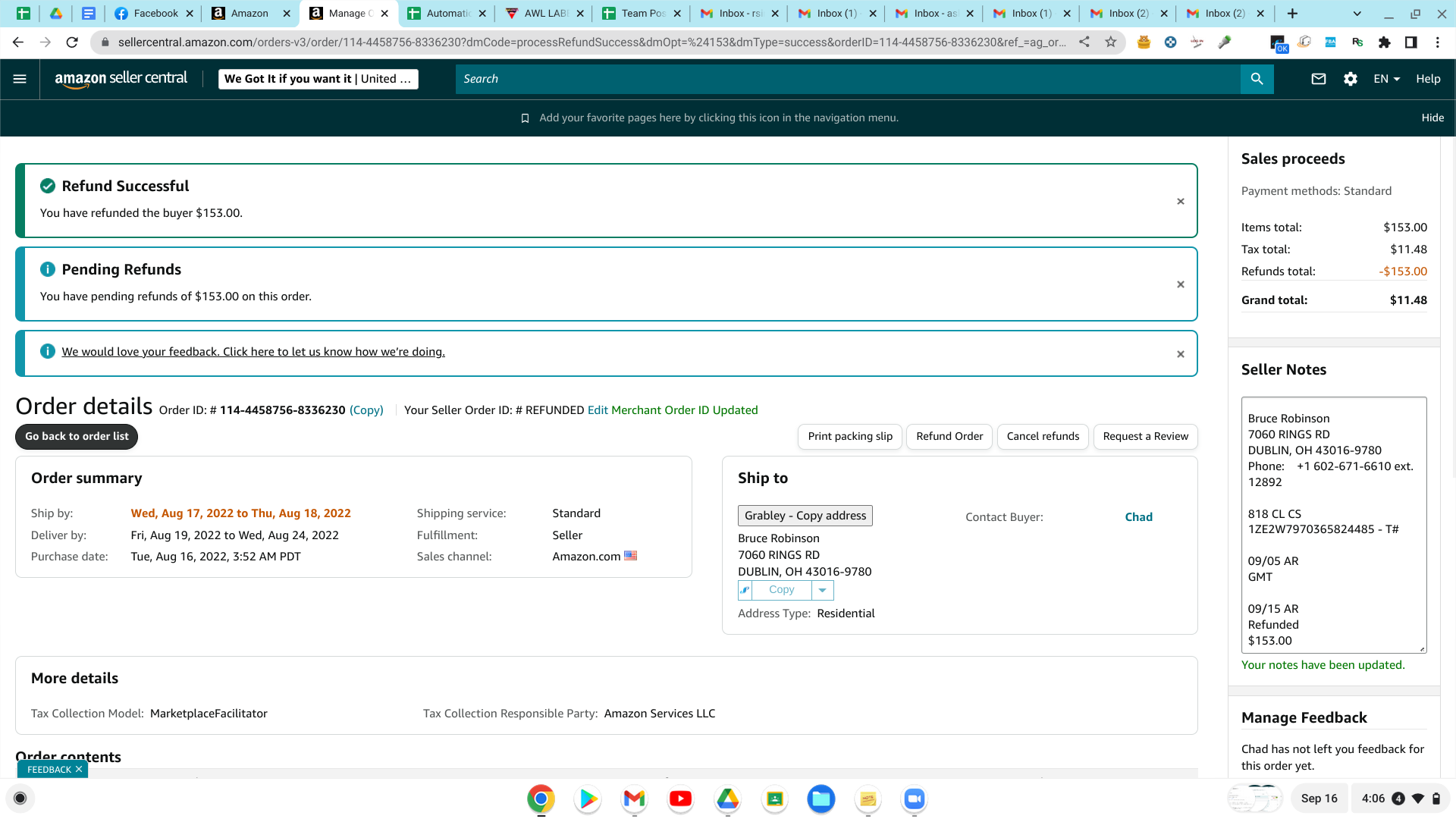Expand the Copy address dropdown arrow
This screenshot has width=1456, height=819.
point(822,590)
